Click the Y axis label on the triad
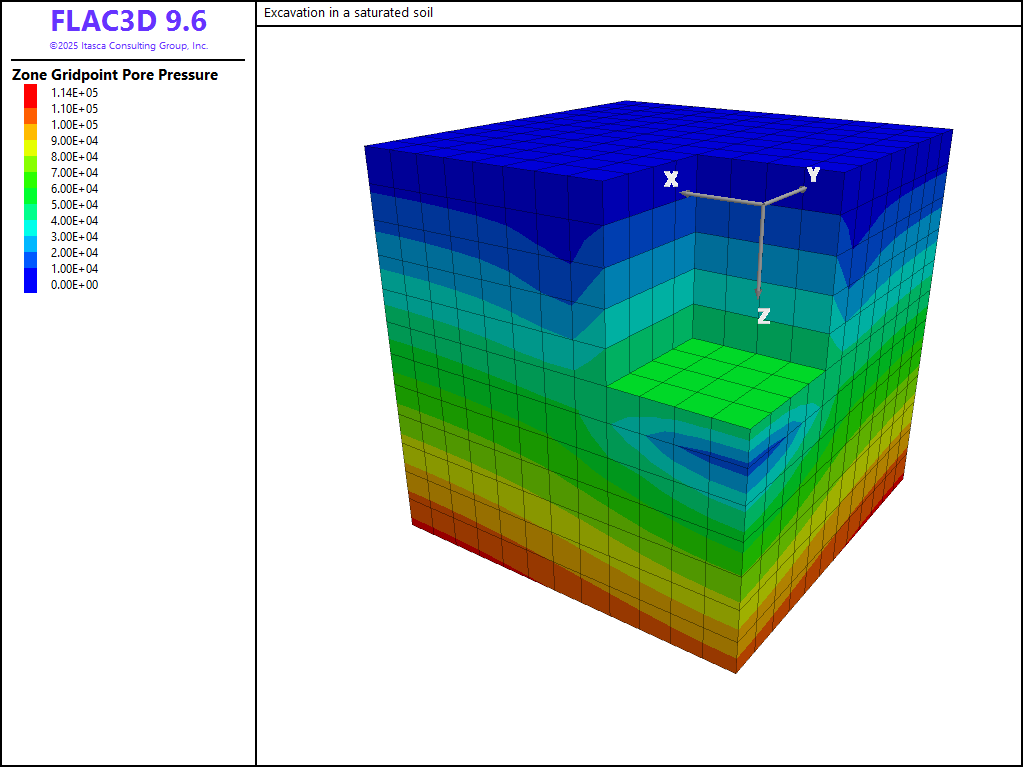The height and width of the screenshot is (768, 1024). pyautogui.click(x=813, y=175)
